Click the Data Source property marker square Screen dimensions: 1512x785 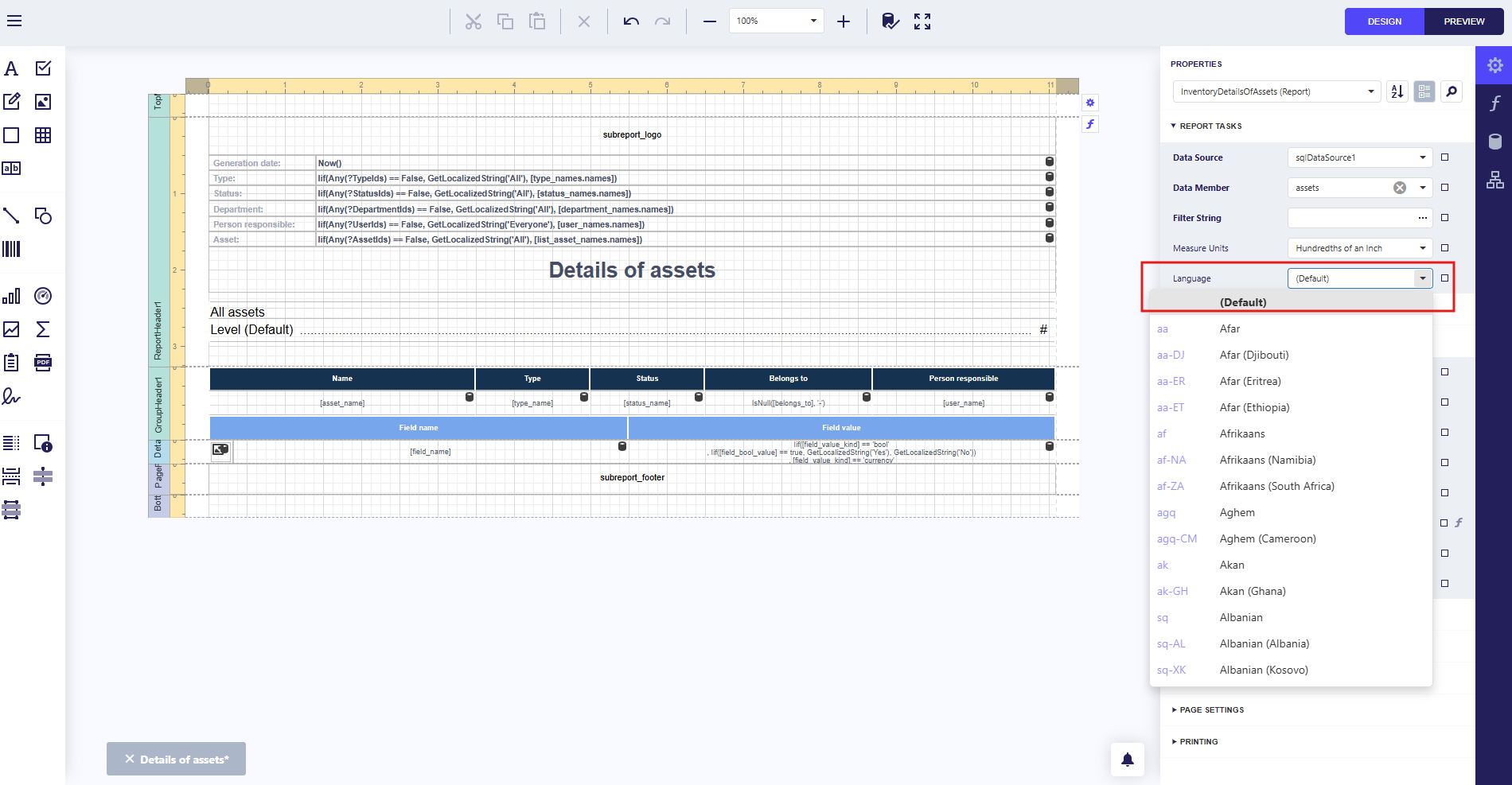(1444, 157)
